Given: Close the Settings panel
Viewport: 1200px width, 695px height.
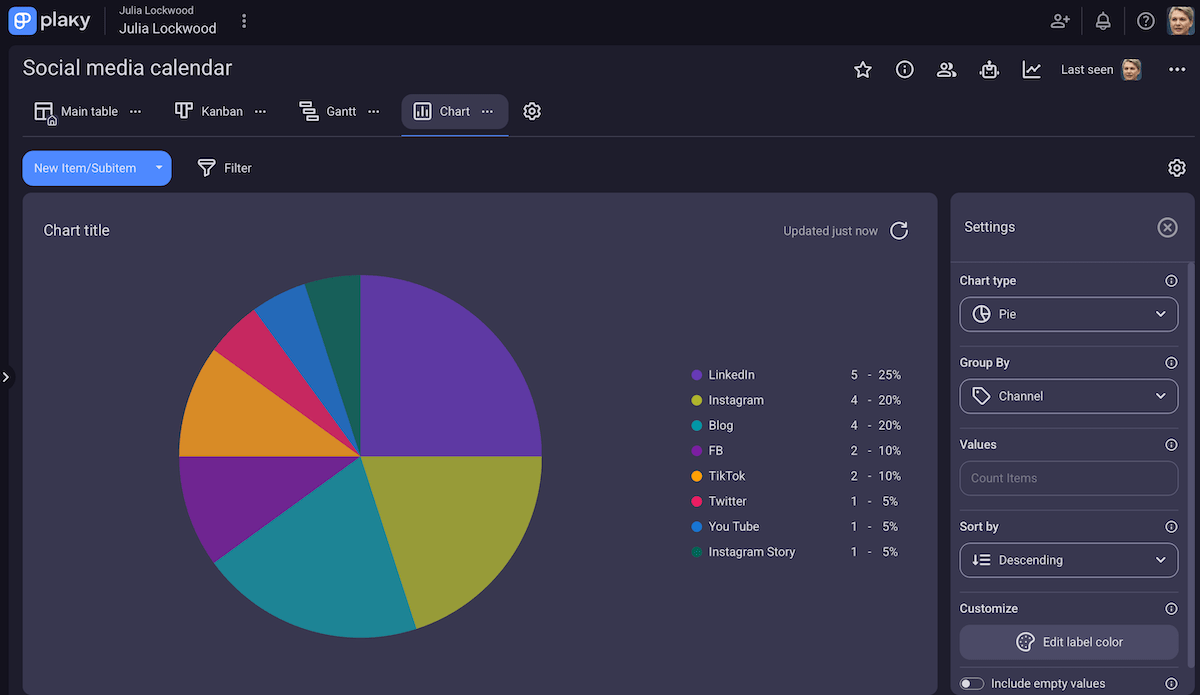Looking at the screenshot, I should (x=1167, y=227).
